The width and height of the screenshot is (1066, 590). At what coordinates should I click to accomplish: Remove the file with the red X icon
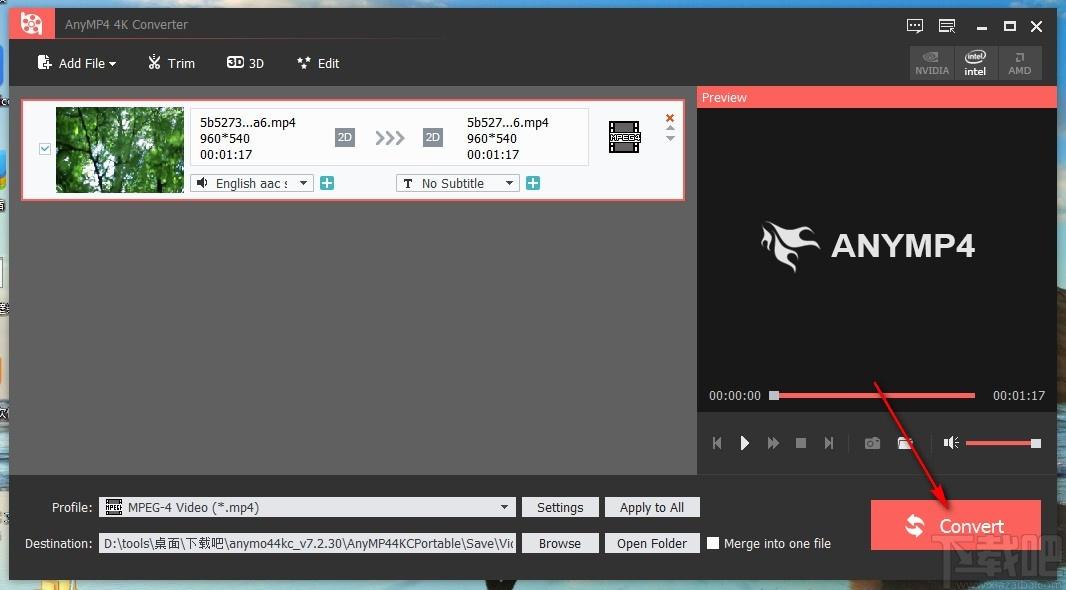670,118
